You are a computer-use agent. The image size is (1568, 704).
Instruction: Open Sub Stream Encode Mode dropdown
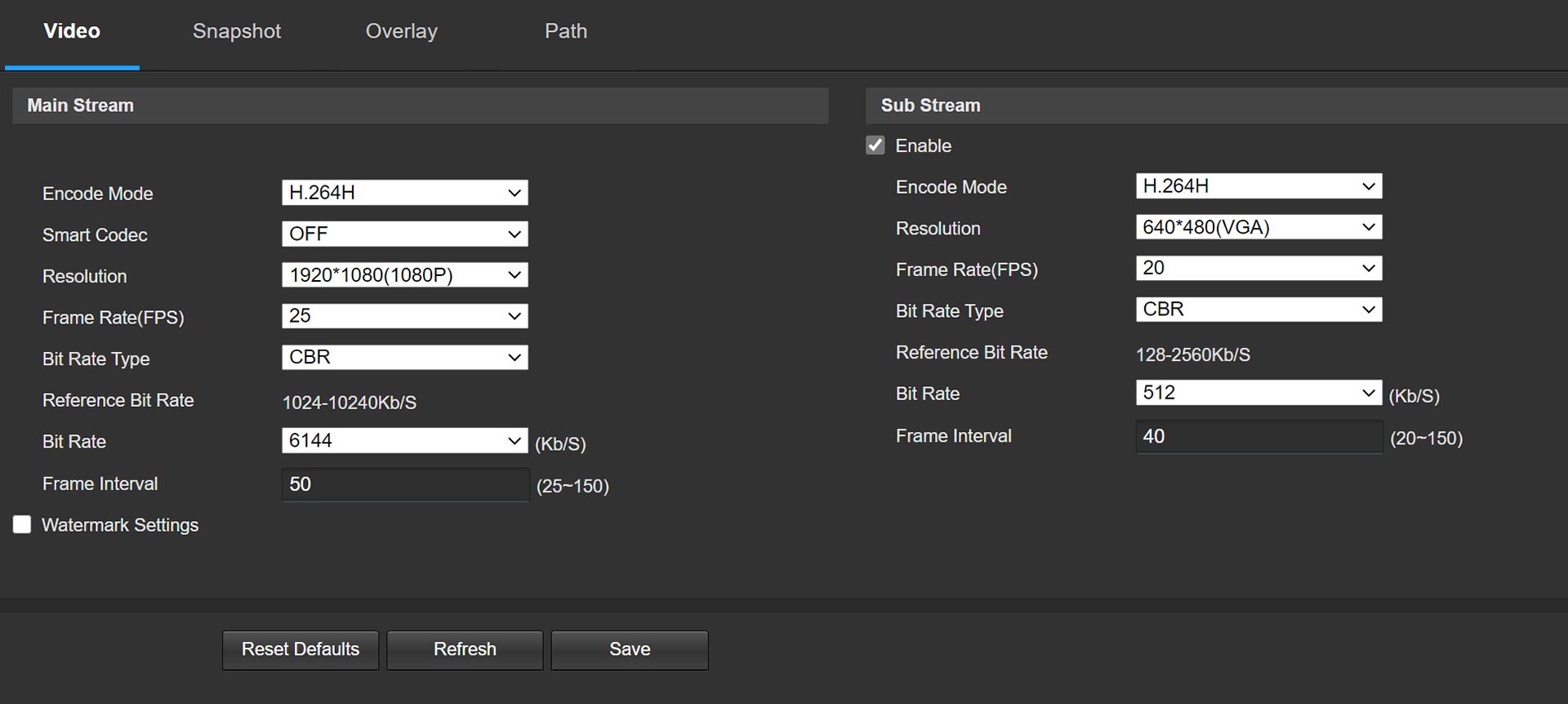pos(1258,186)
